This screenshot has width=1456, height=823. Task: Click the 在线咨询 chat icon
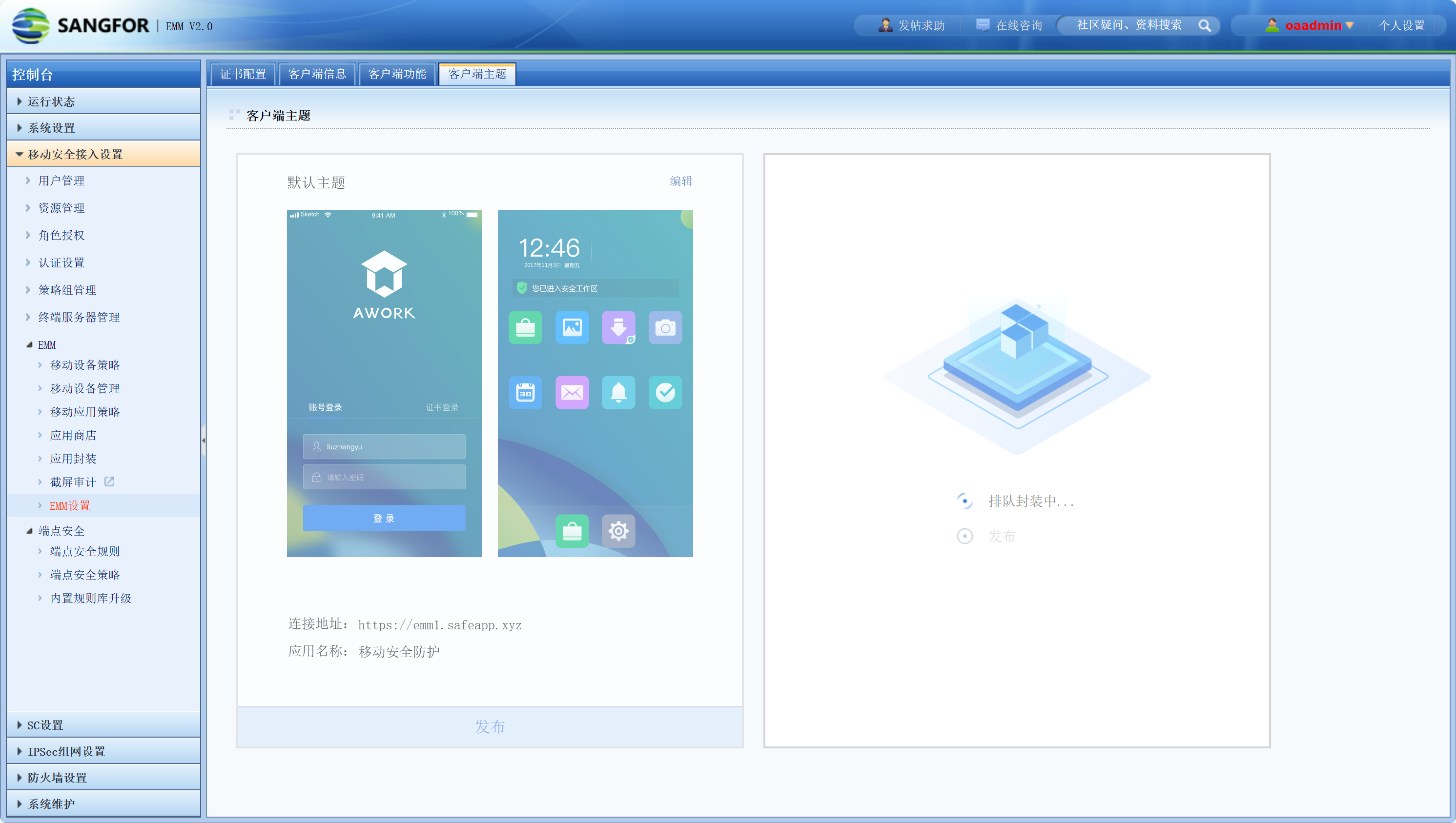click(983, 25)
